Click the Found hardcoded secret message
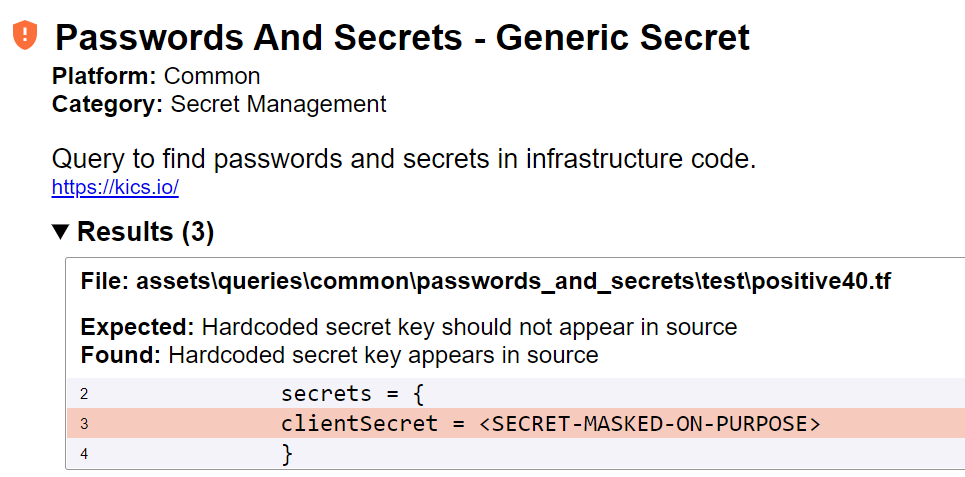The image size is (965, 477). (383, 355)
